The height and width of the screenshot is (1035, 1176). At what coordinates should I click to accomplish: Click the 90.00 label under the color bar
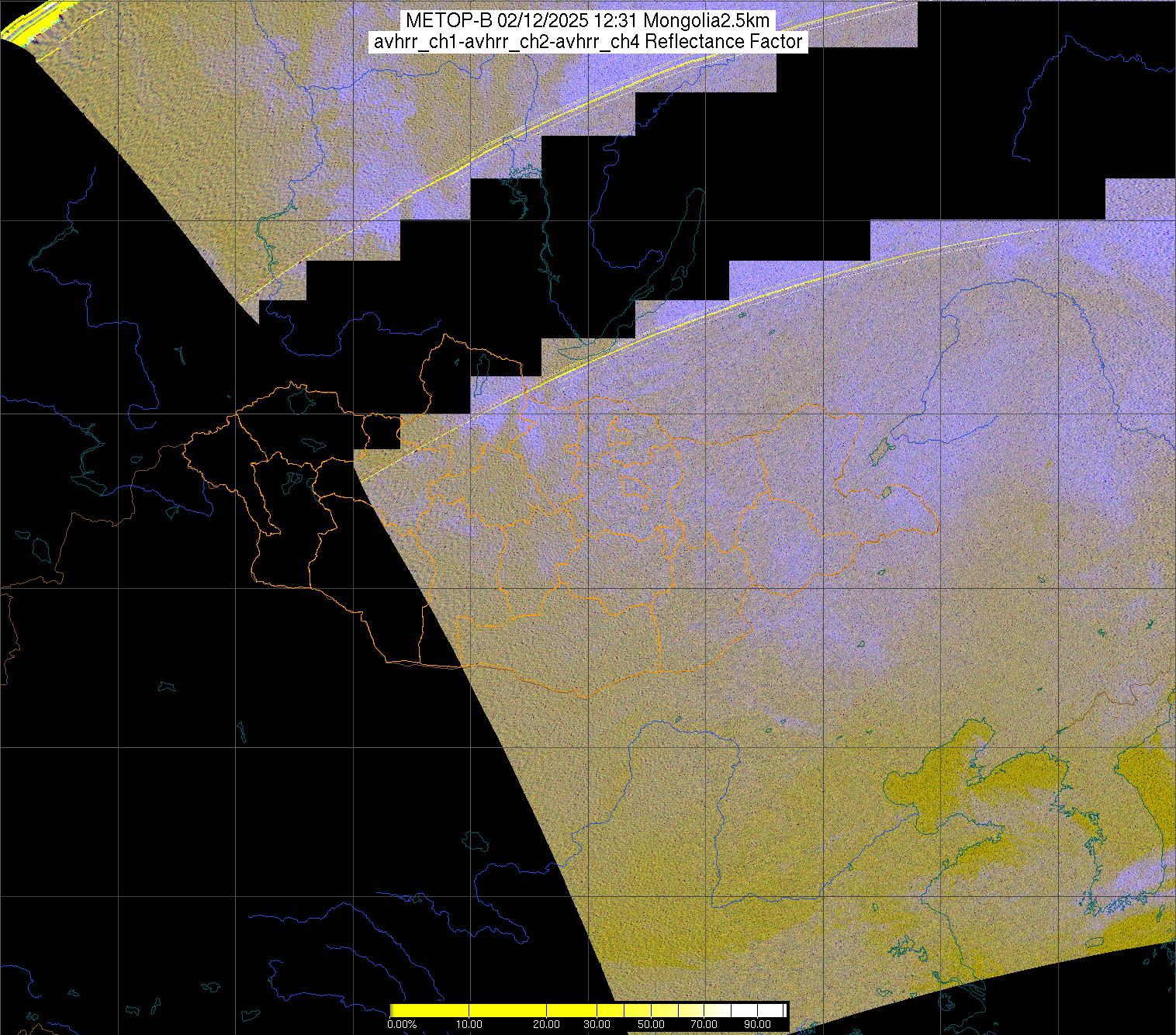tap(758, 1024)
